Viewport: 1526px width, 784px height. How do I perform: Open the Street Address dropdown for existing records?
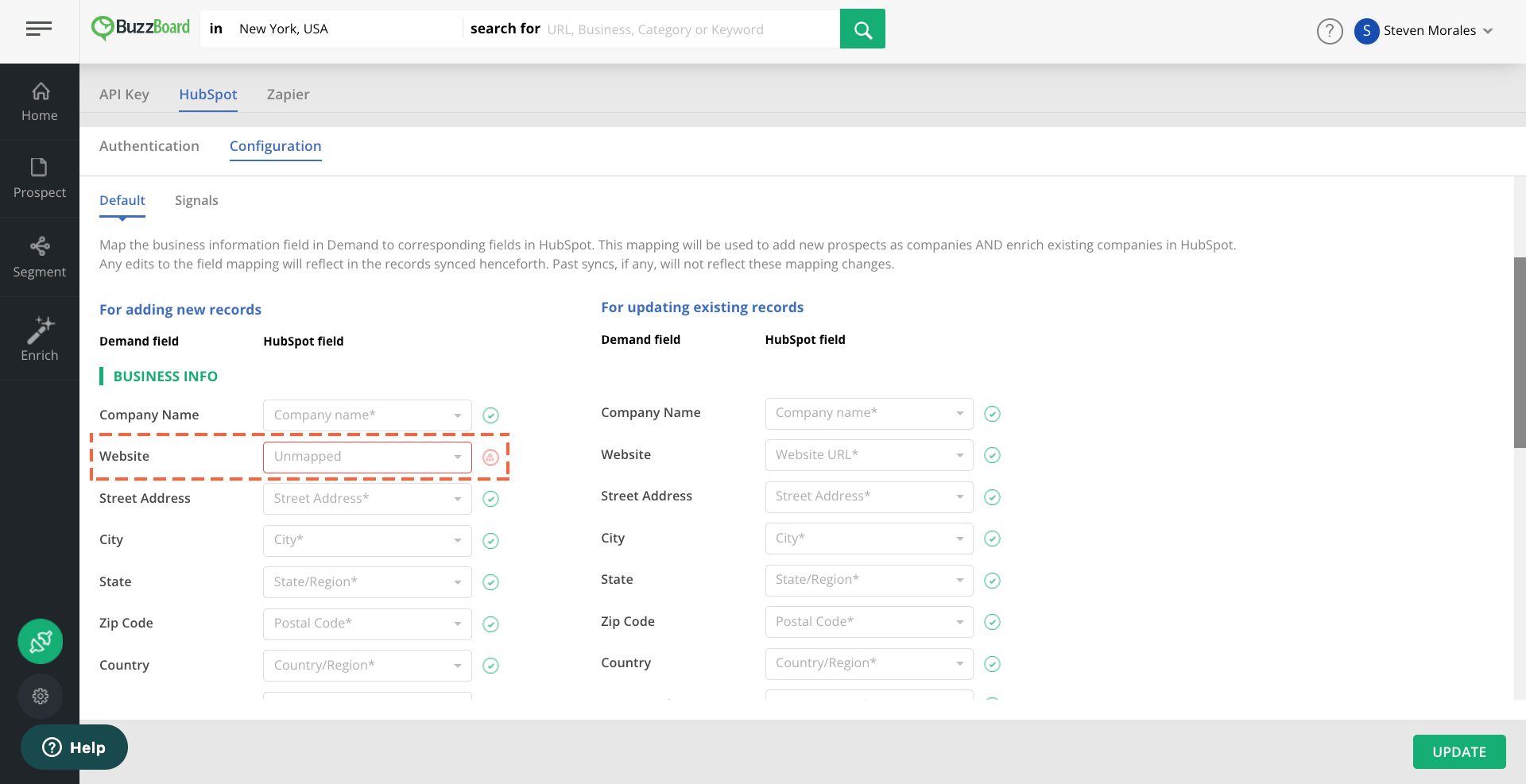click(870, 496)
